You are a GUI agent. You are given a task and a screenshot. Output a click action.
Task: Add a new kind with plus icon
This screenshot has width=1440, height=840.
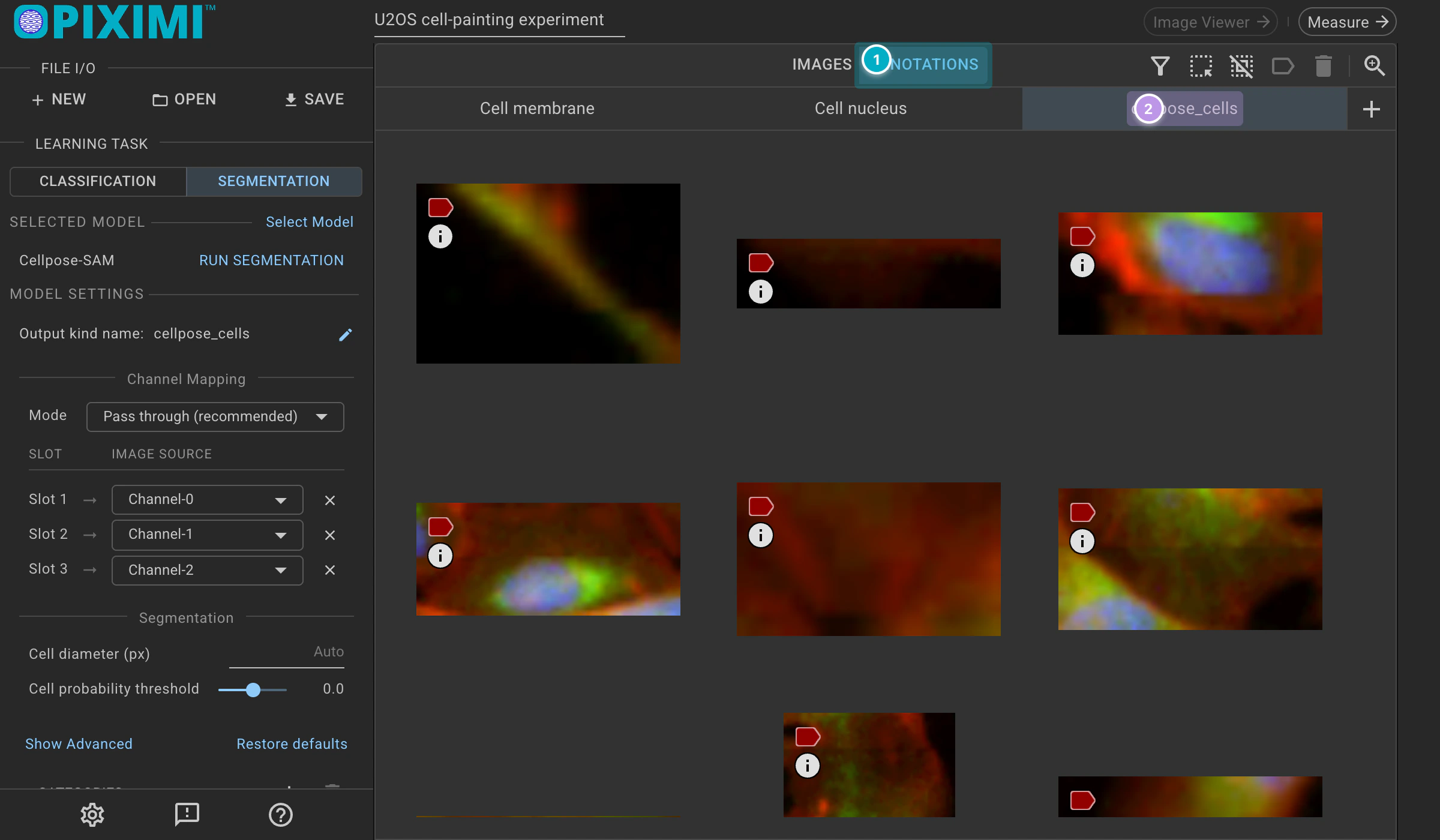coord(1371,109)
